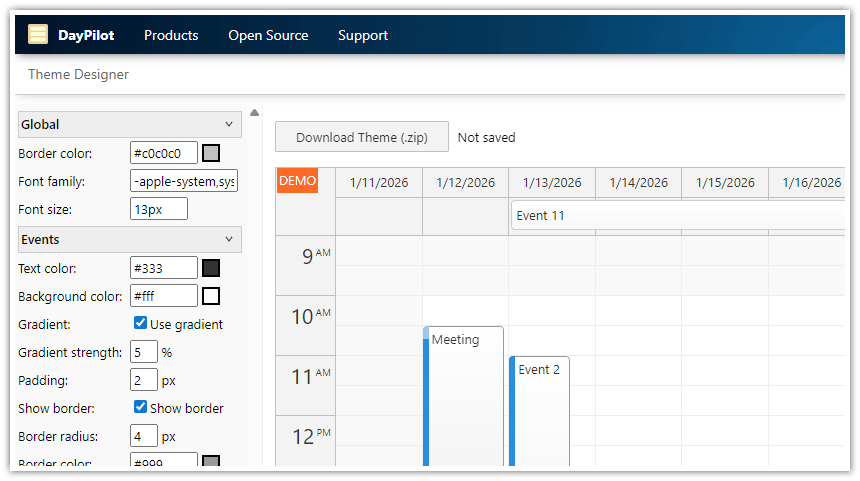Click the DEMO badge in calendar corner
Screen dimensions: 860x481
(x=297, y=181)
